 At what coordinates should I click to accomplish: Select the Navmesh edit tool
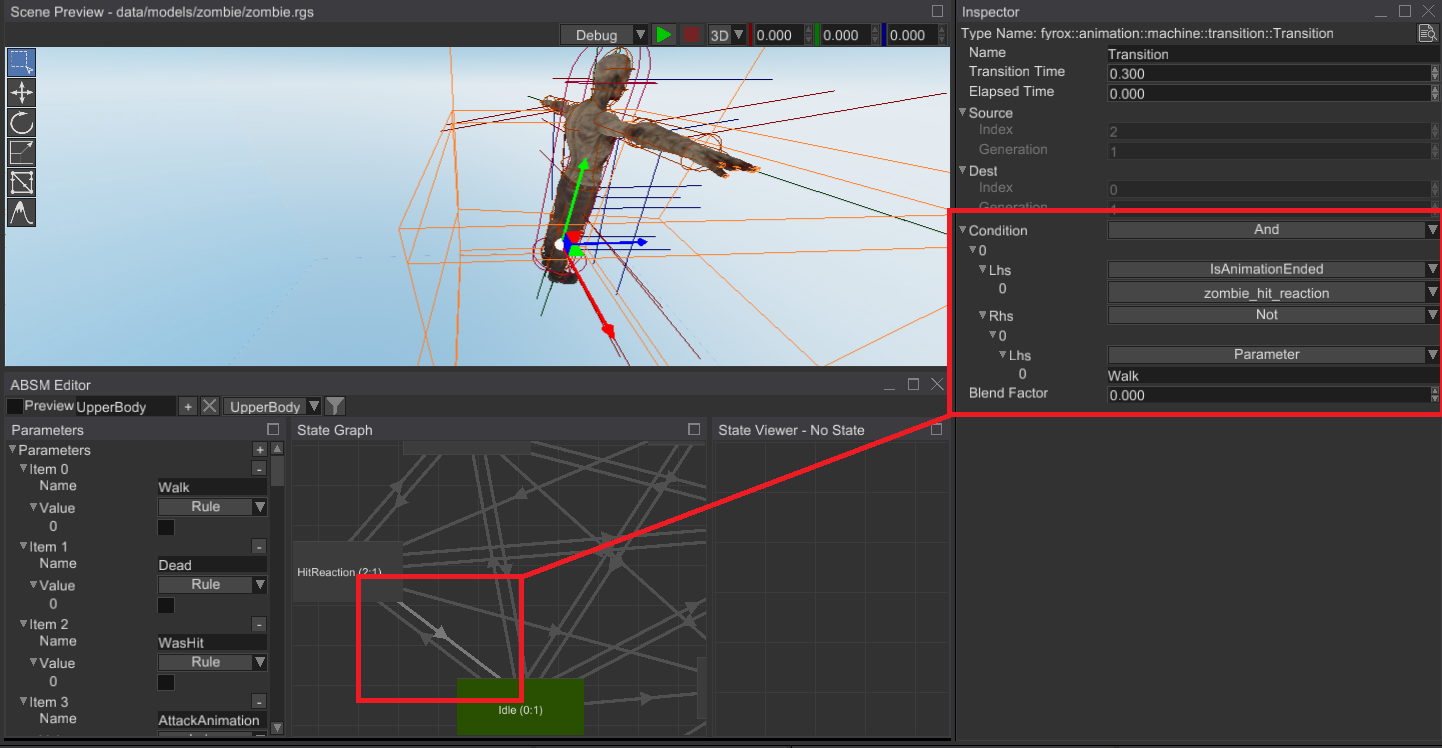[21, 182]
